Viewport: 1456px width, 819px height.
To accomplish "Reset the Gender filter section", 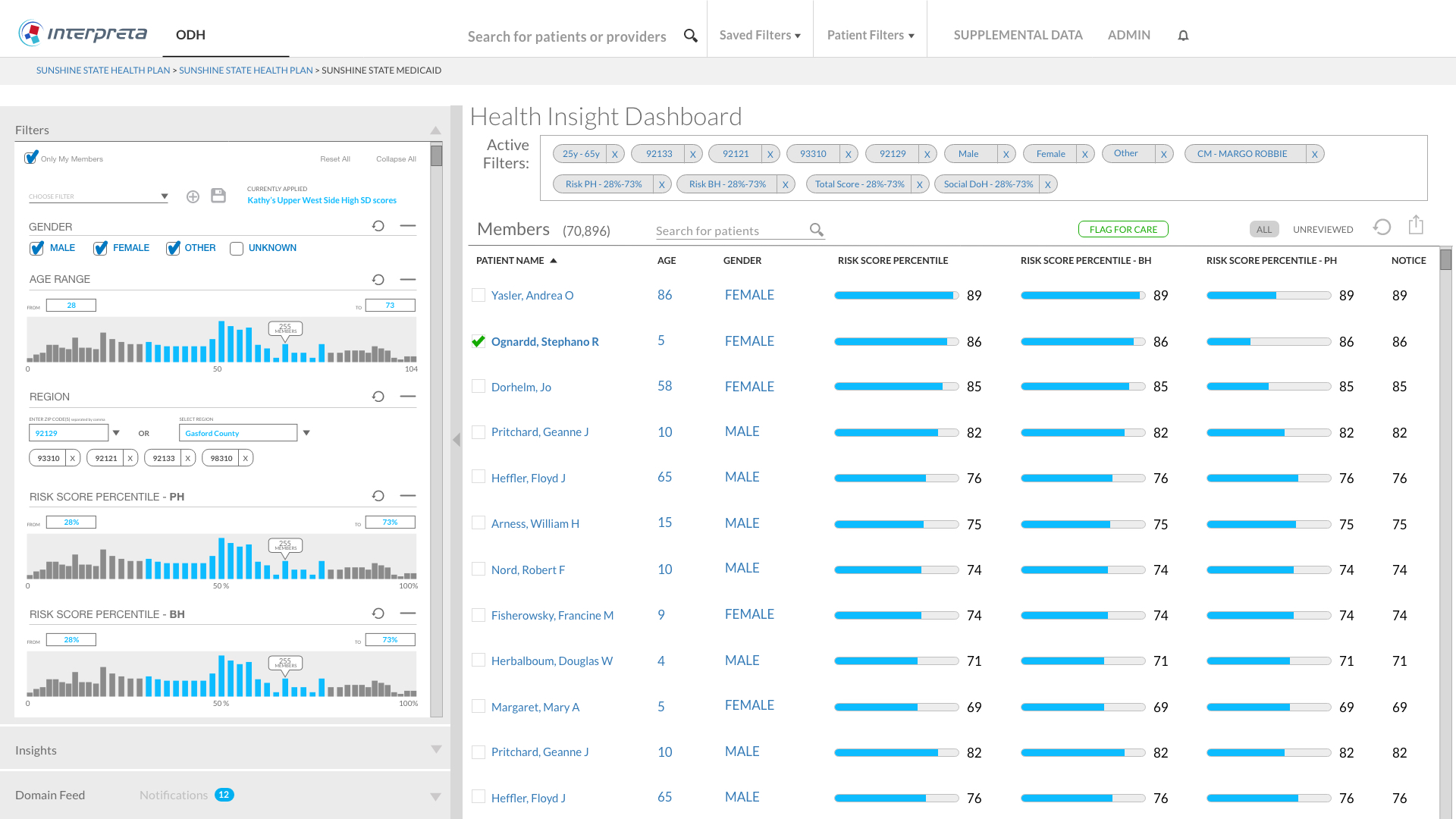I will pyautogui.click(x=378, y=226).
